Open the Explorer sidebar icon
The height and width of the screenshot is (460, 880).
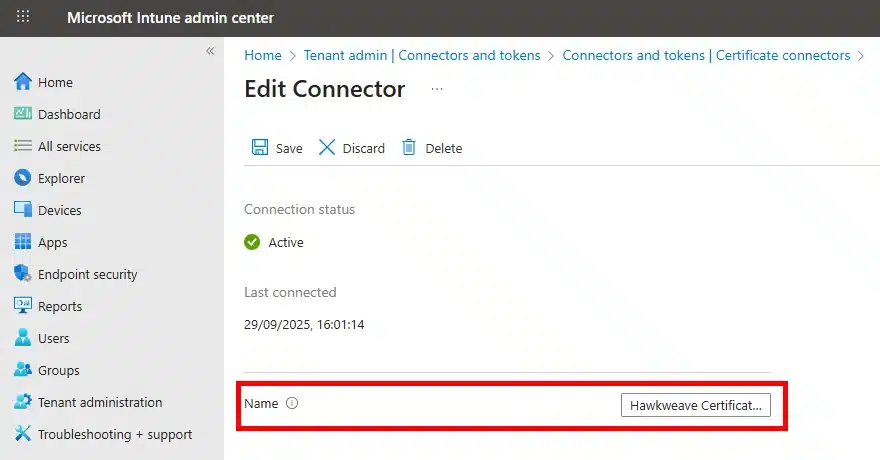point(23,178)
